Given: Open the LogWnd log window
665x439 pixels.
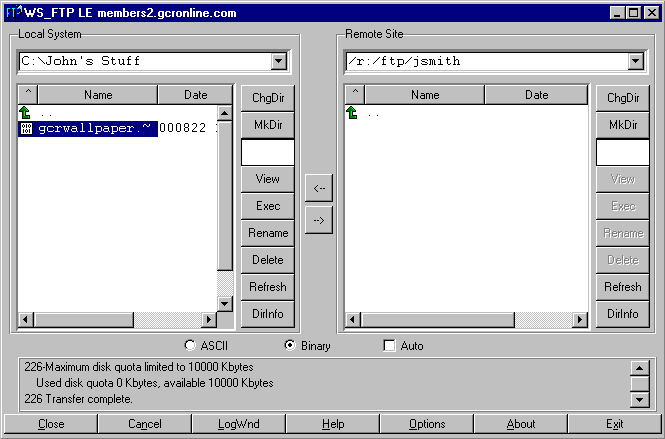Looking at the screenshot, I should [239, 424].
